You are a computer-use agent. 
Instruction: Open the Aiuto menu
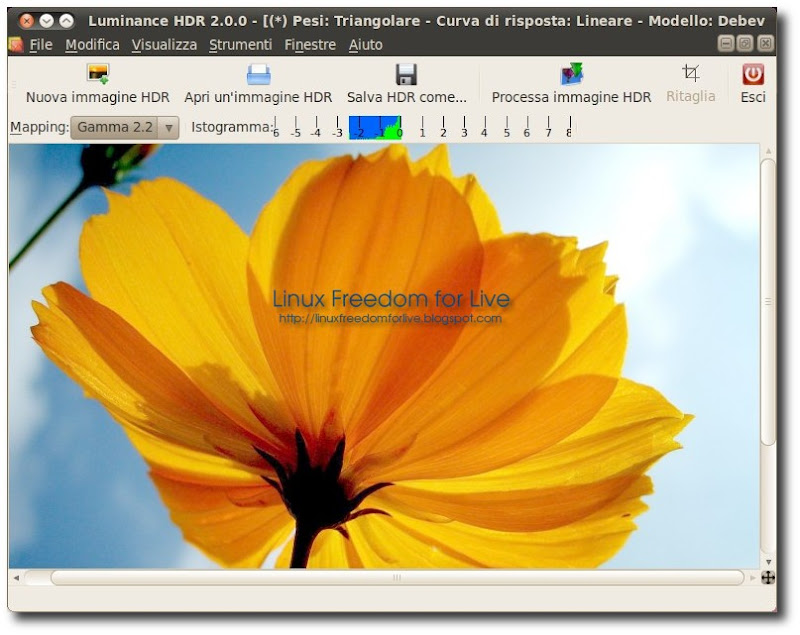pos(365,45)
